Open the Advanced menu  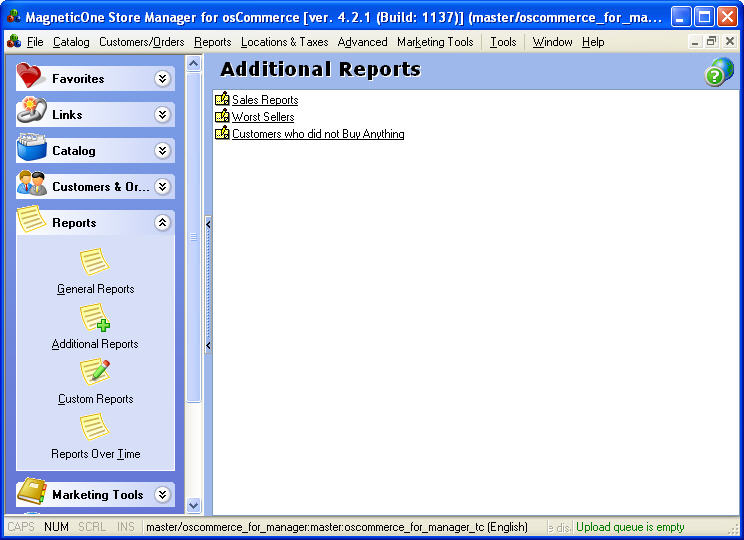coord(363,42)
